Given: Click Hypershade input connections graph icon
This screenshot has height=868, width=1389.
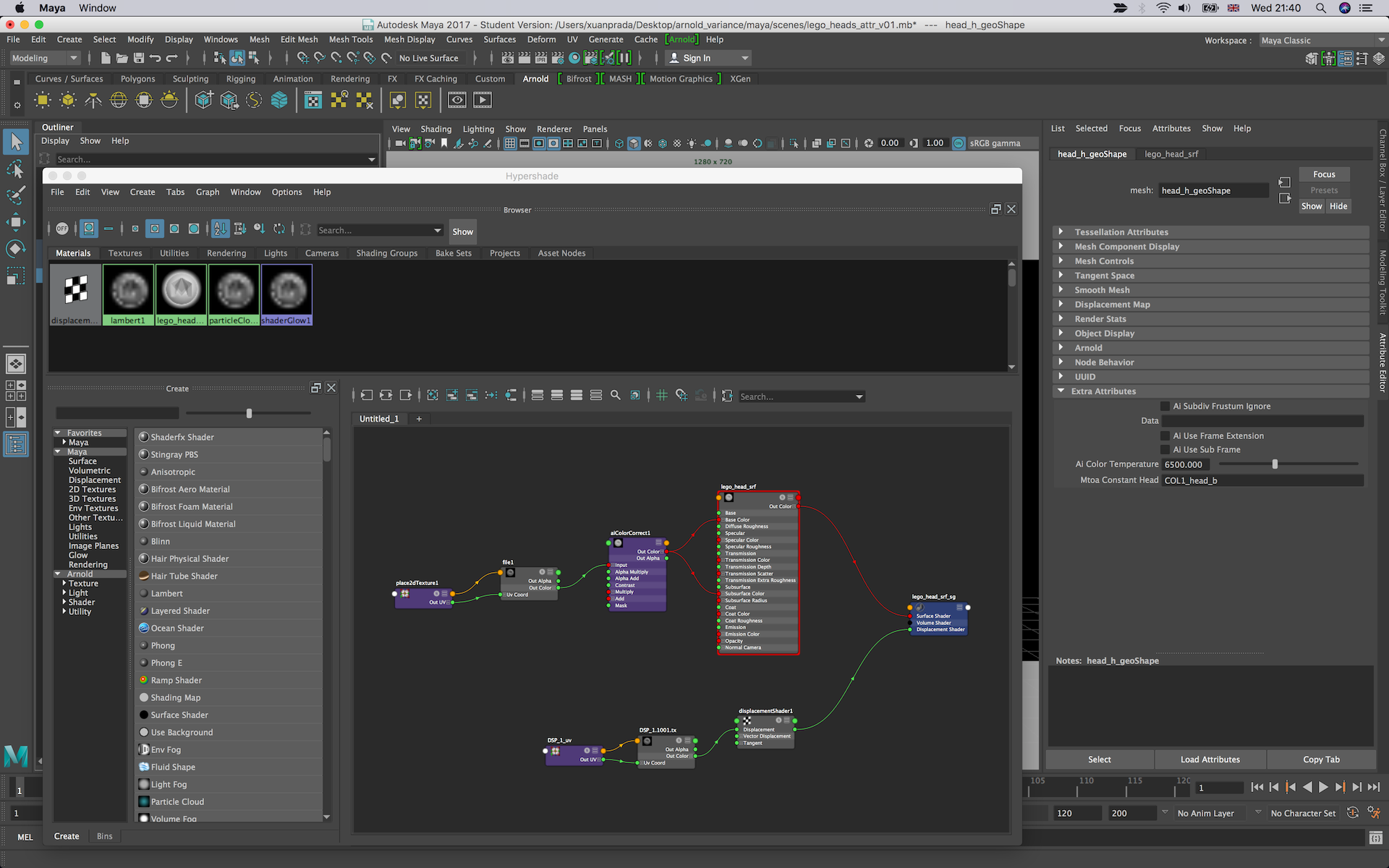Looking at the screenshot, I should (367, 396).
